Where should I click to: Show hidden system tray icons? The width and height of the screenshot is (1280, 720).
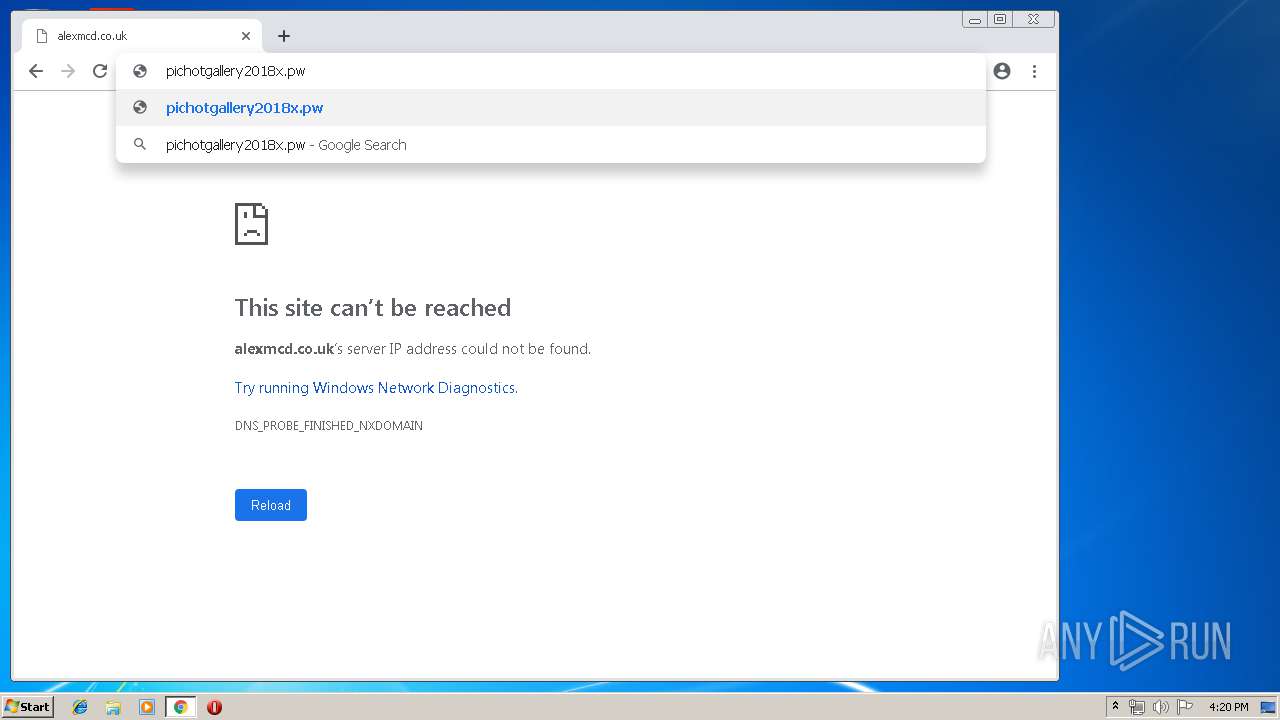tap(1115, 707)
